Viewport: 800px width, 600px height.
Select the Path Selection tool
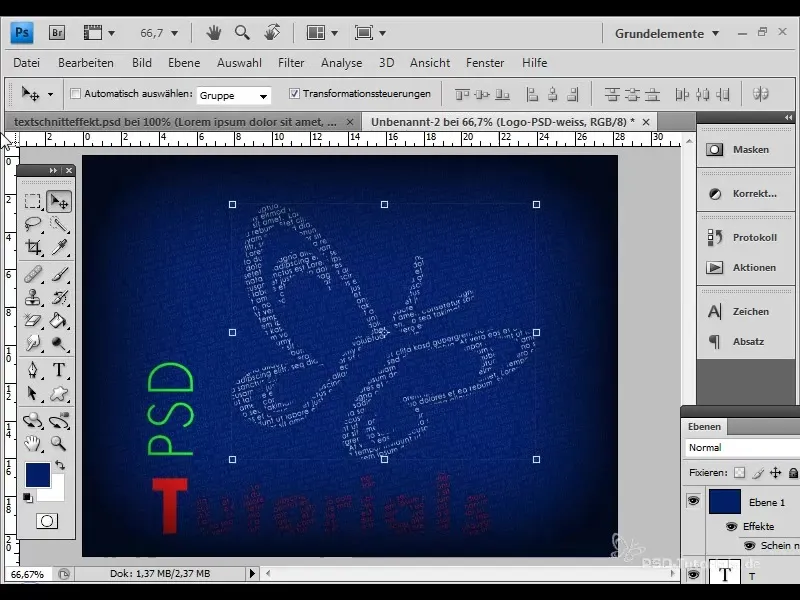click(33, 393)
